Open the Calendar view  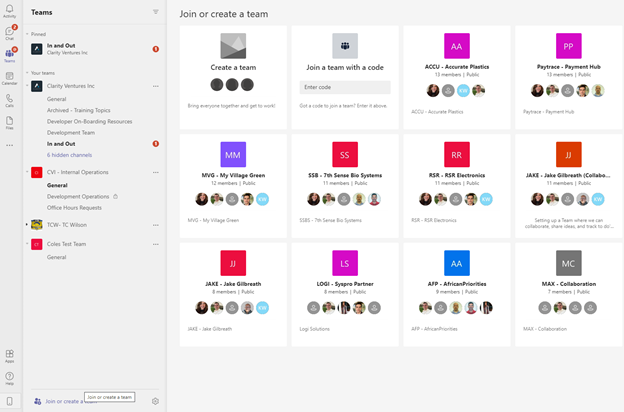[10, 78]
